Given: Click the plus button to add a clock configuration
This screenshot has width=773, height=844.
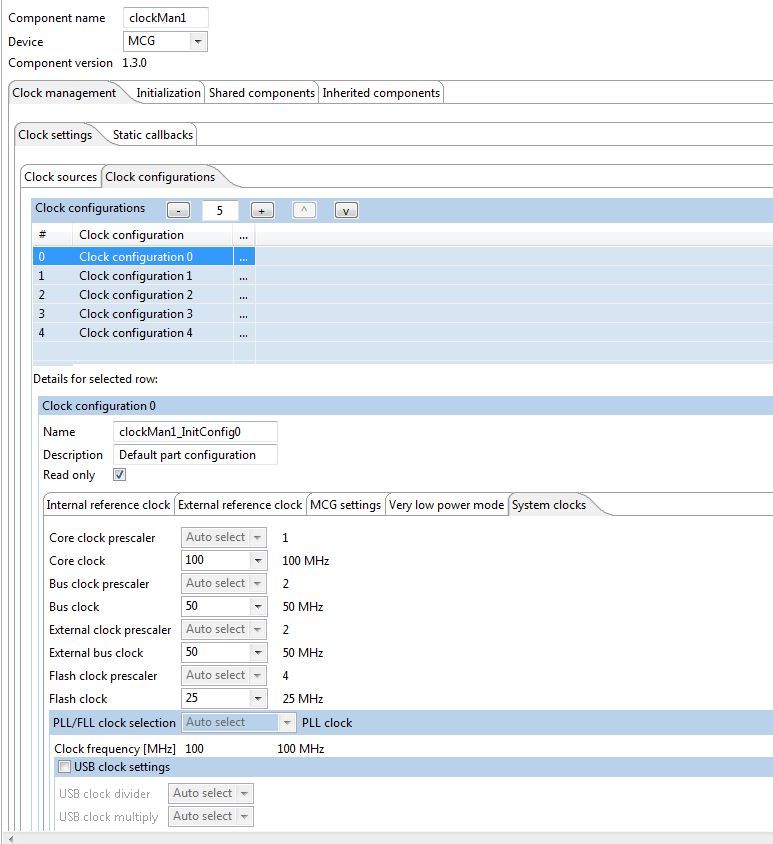Looking at the screenshot, I should pyautogui.click(x=262, y=210).
